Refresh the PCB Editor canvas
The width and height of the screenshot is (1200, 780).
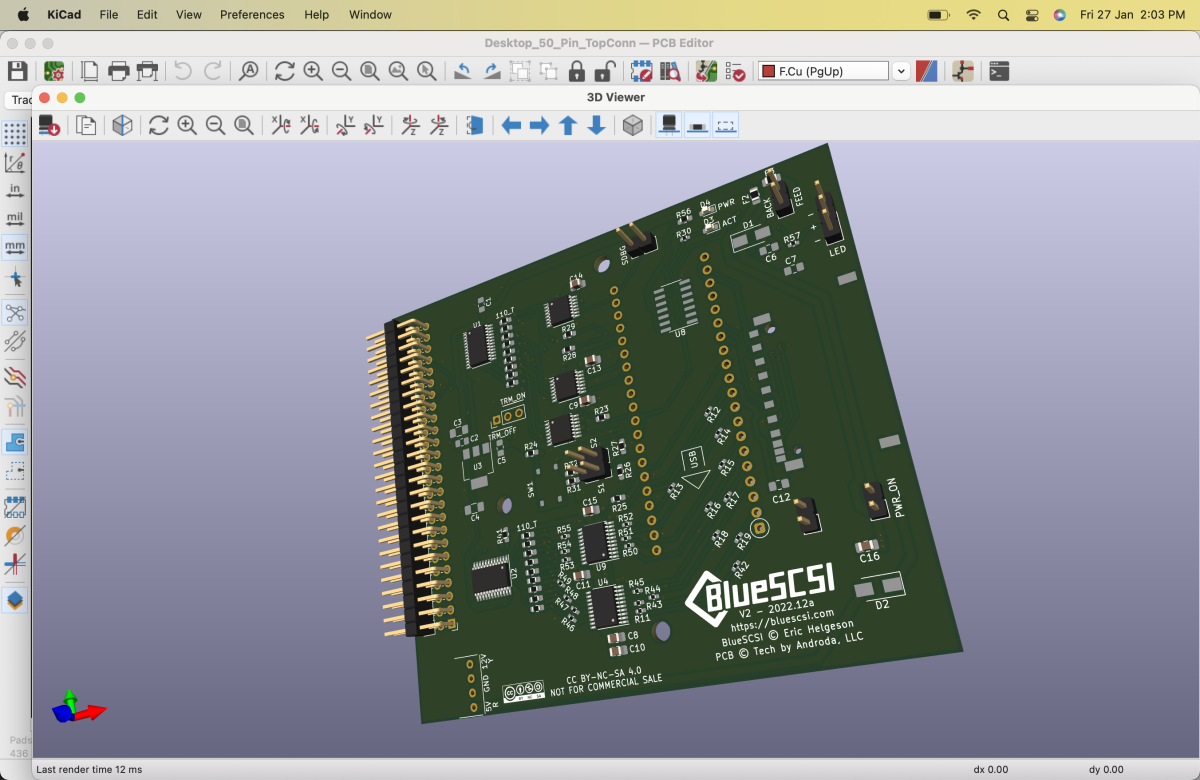coord(285,71)
